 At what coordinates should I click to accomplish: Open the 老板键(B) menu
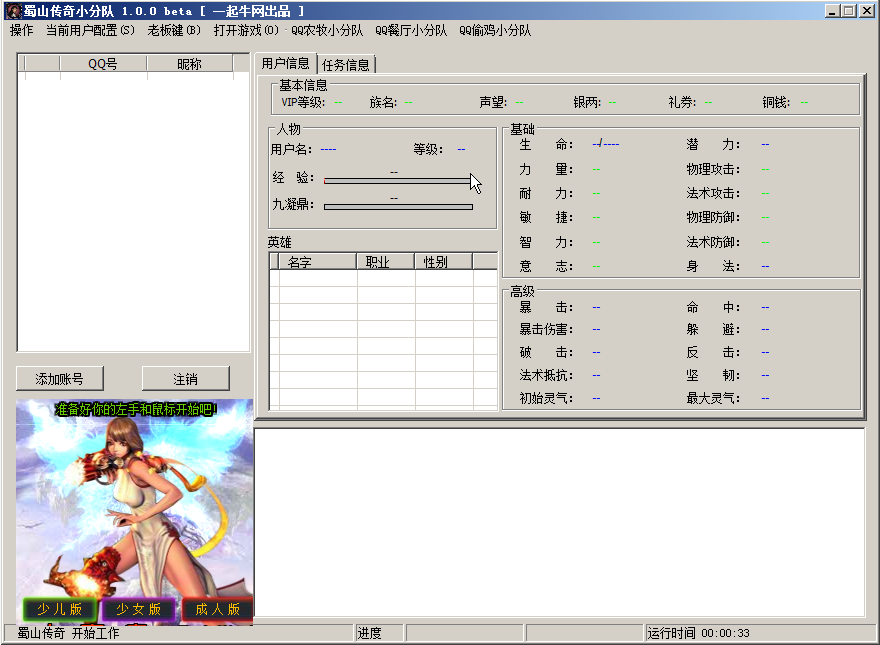(174, 30)
